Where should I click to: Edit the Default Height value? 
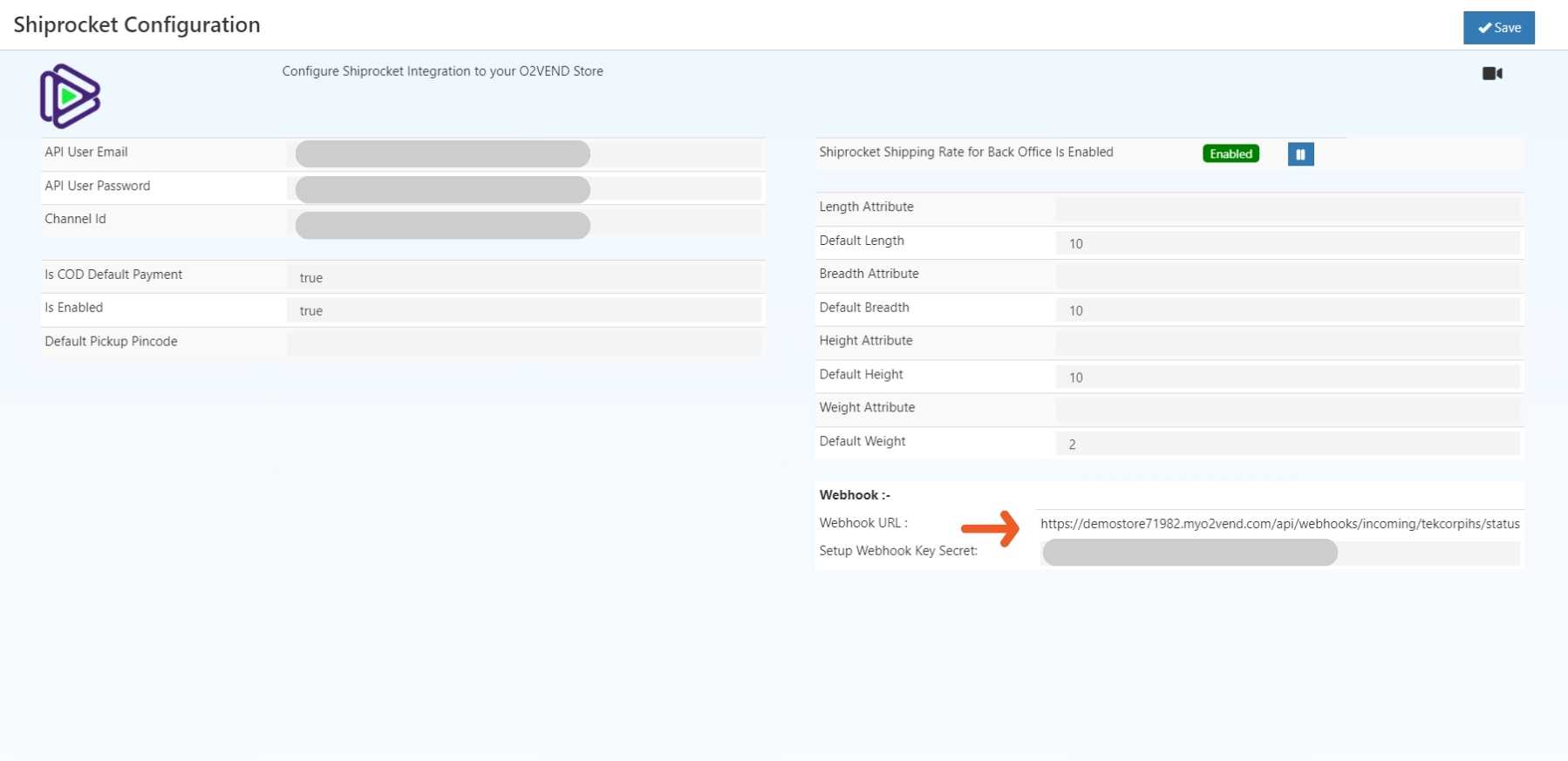(x=1287, y=377)
